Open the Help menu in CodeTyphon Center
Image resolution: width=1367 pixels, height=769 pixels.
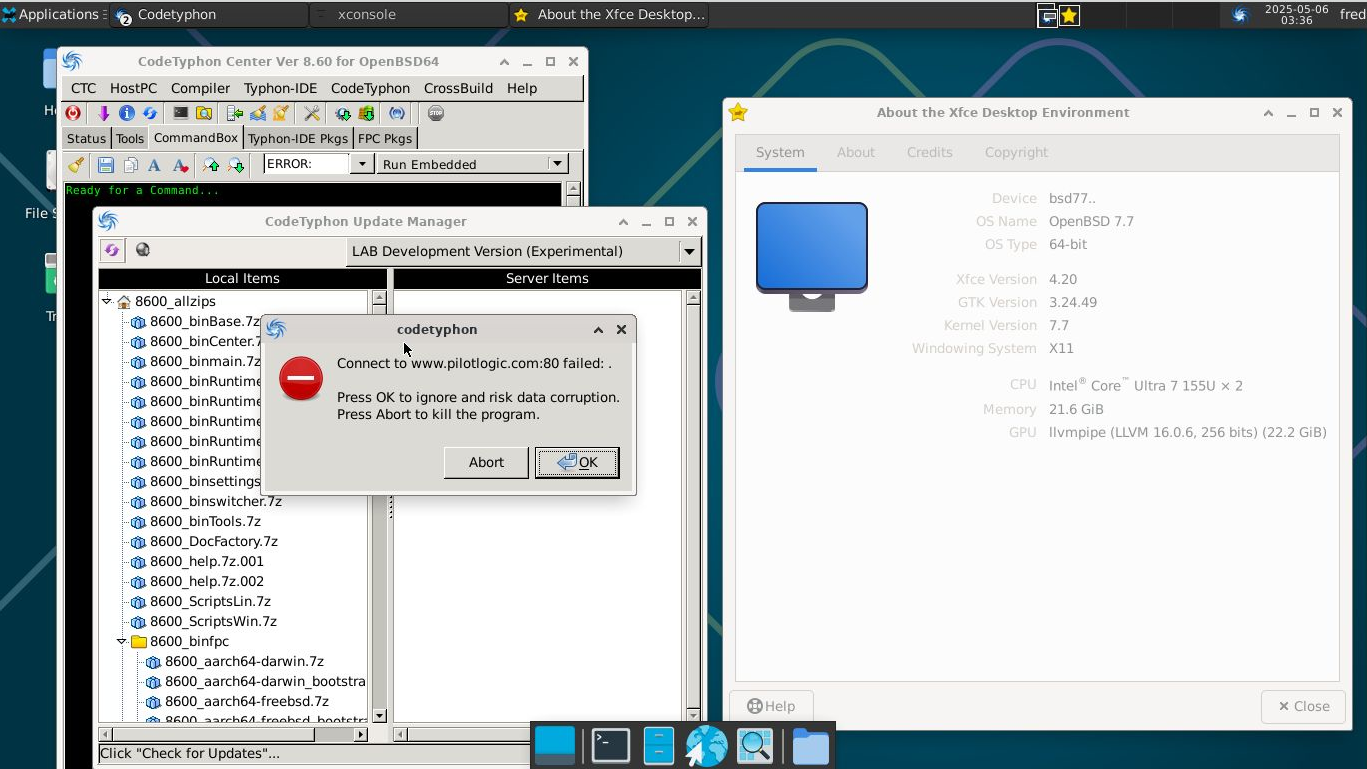tap(522, 88)
